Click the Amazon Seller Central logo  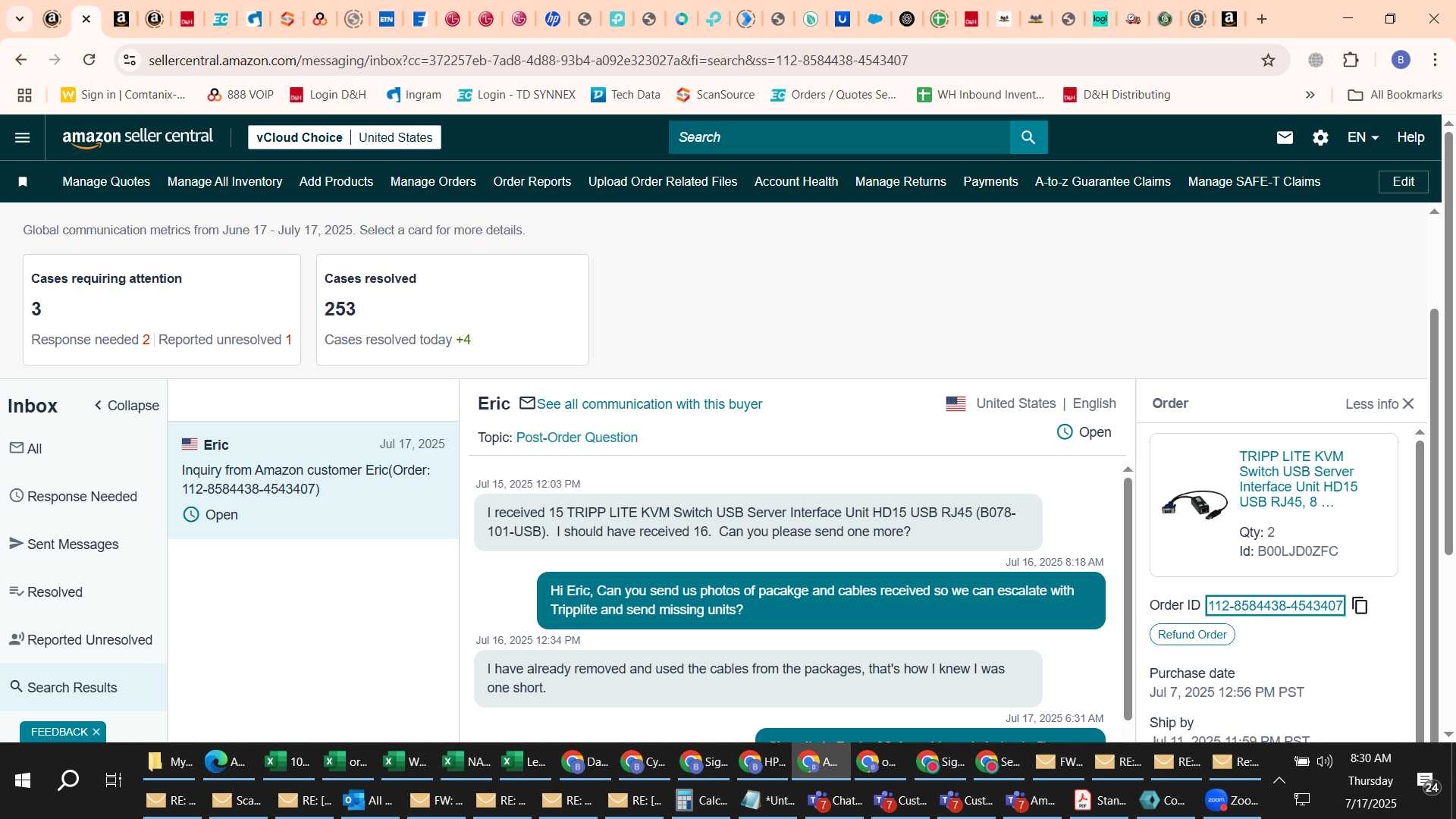tap(138, 137)
